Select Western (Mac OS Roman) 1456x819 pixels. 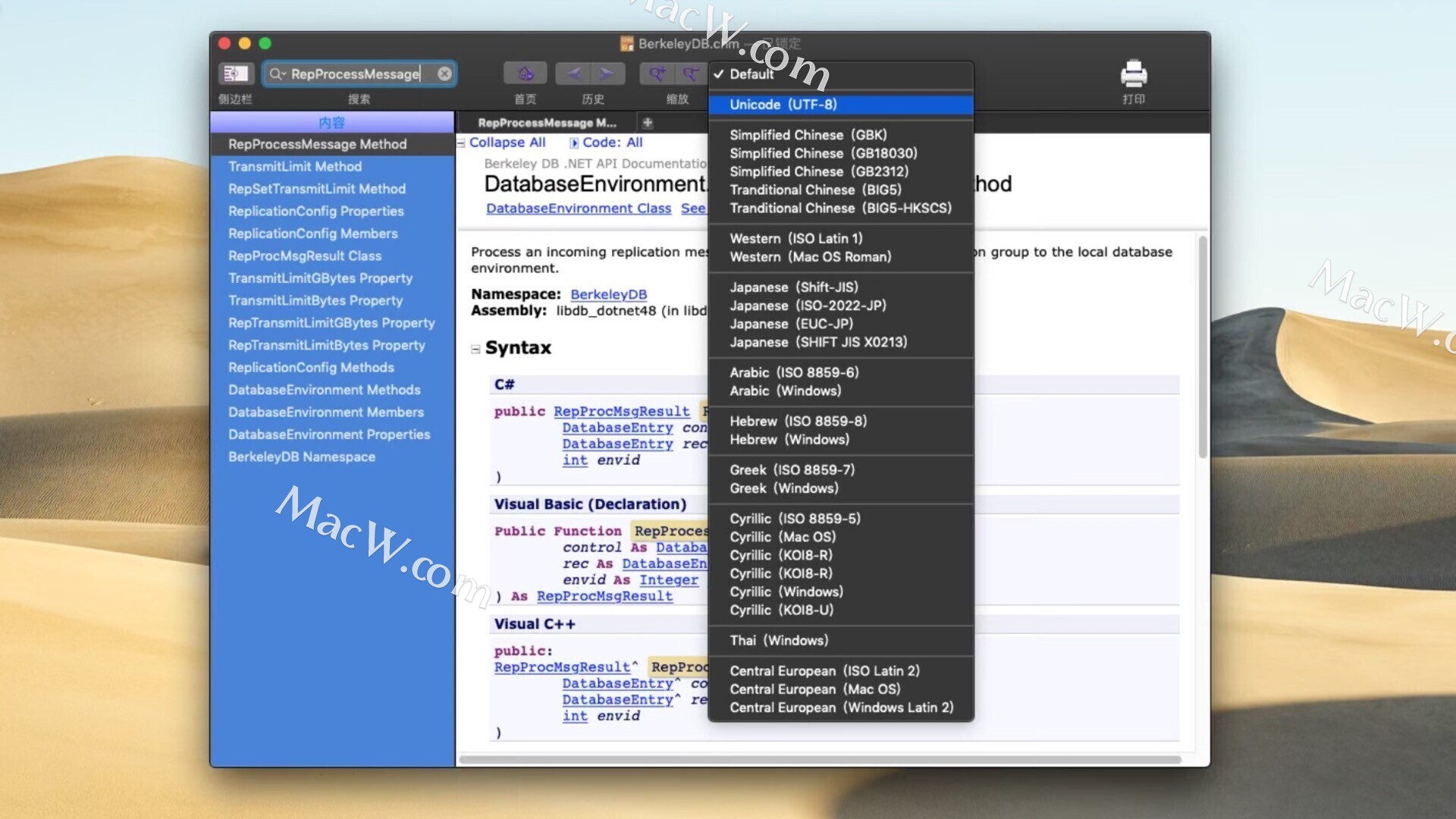point(841,256)
